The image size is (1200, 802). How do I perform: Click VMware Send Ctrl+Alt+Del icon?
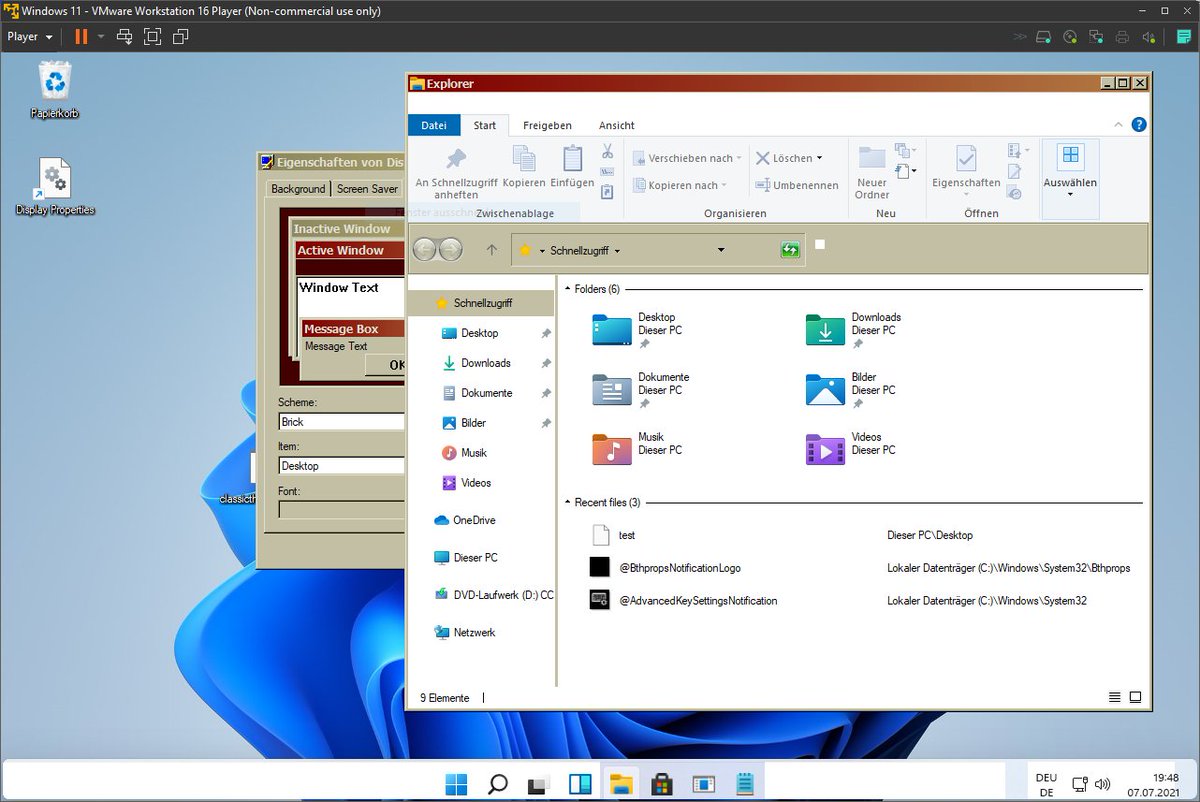124,37
